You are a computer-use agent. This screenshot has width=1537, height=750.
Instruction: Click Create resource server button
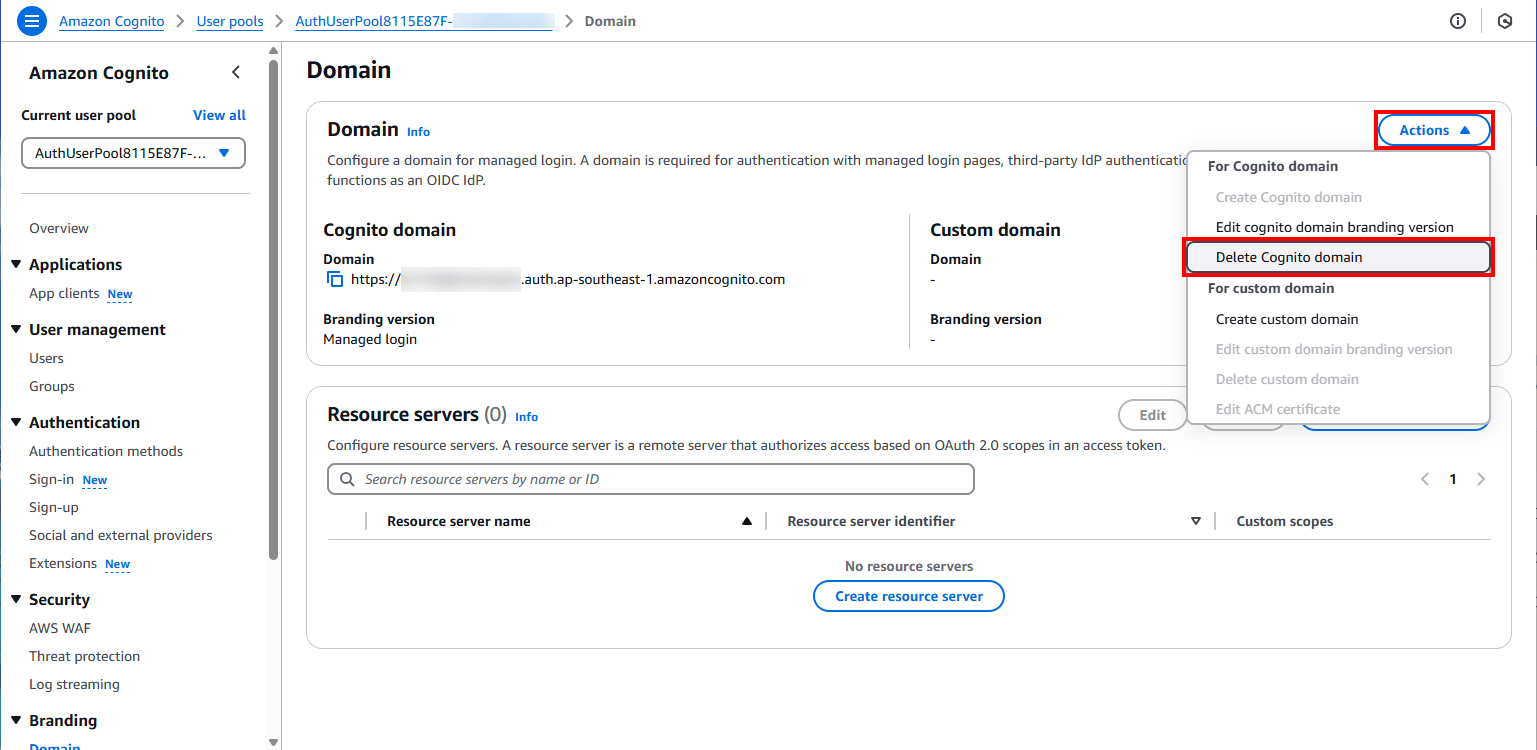pos(909,596)
